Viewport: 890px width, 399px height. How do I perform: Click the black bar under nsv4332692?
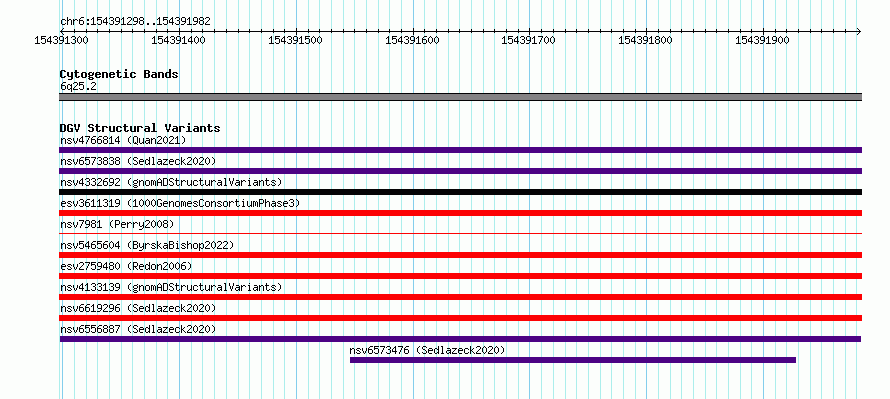click(460, 192)
